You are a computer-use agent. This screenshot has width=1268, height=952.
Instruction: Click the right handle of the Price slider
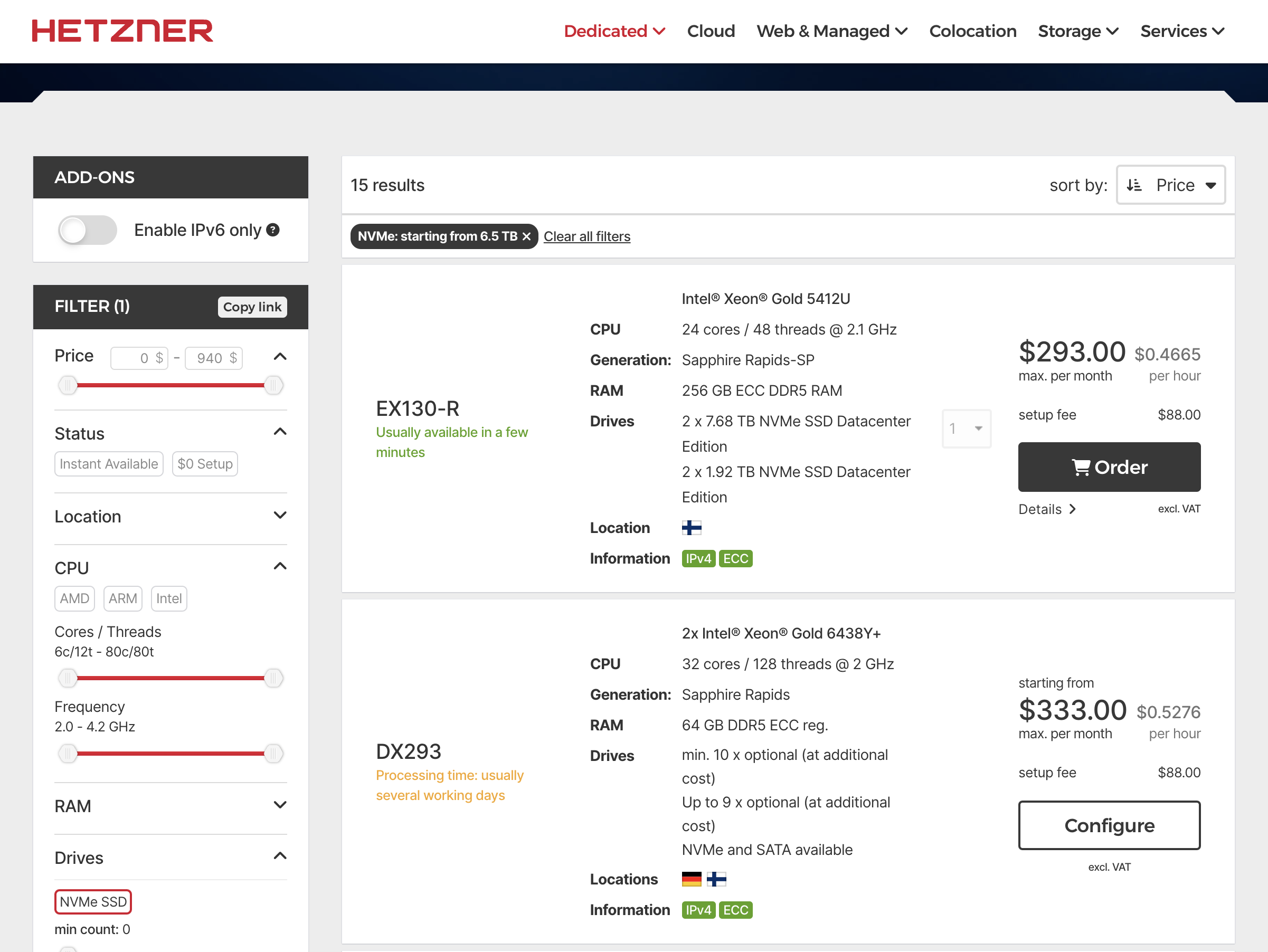click(x=273, y=385)
